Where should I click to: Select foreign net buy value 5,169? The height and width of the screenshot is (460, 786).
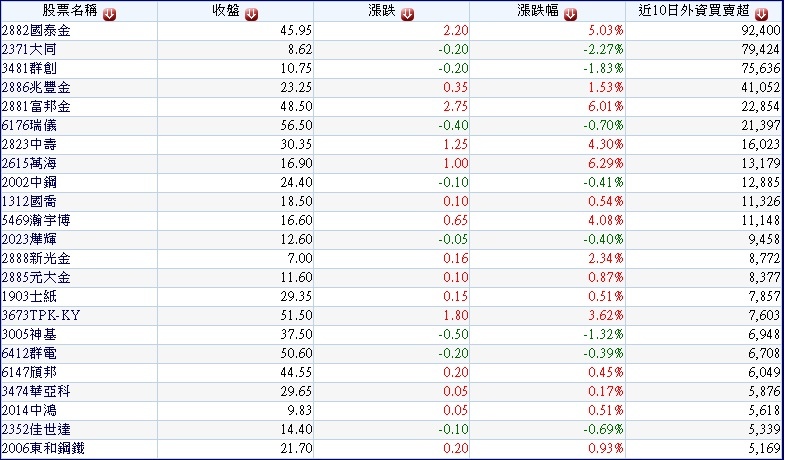(x=764, y=448)
